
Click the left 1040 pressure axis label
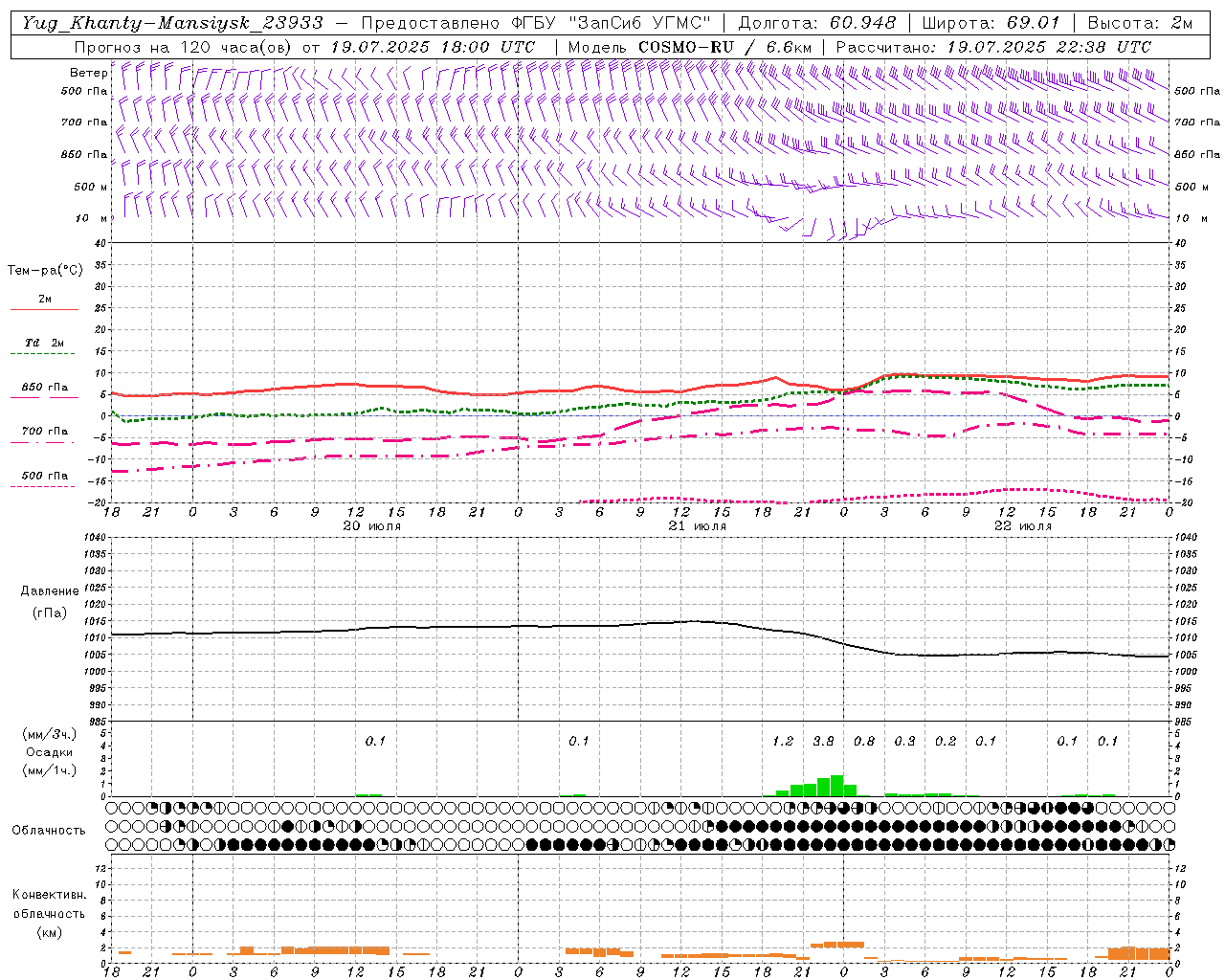[x=96, y=538]
